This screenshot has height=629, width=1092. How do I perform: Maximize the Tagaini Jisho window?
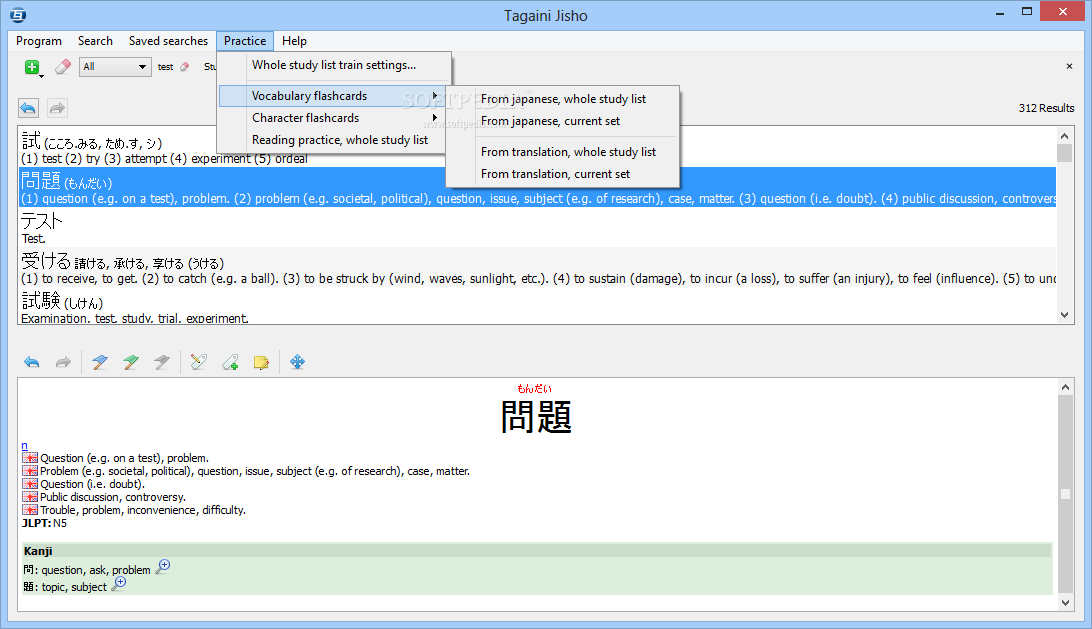pos(1027,12)
